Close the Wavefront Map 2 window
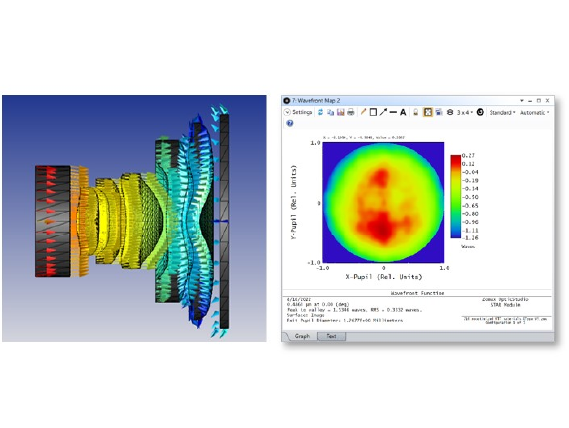This screenshot has width=569, height=428. point(548,101)
